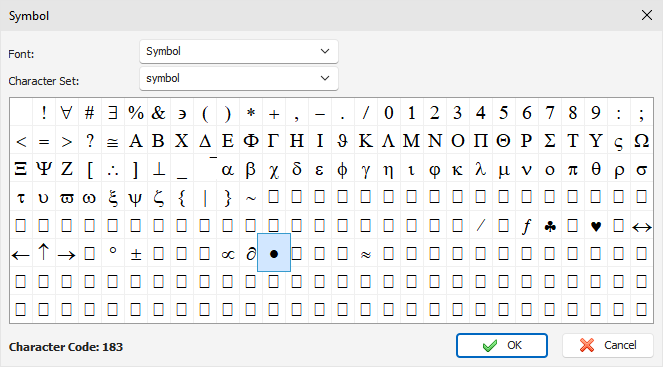Pick the proportional-to (∝) symbol
663x367 pixels.
227,253
